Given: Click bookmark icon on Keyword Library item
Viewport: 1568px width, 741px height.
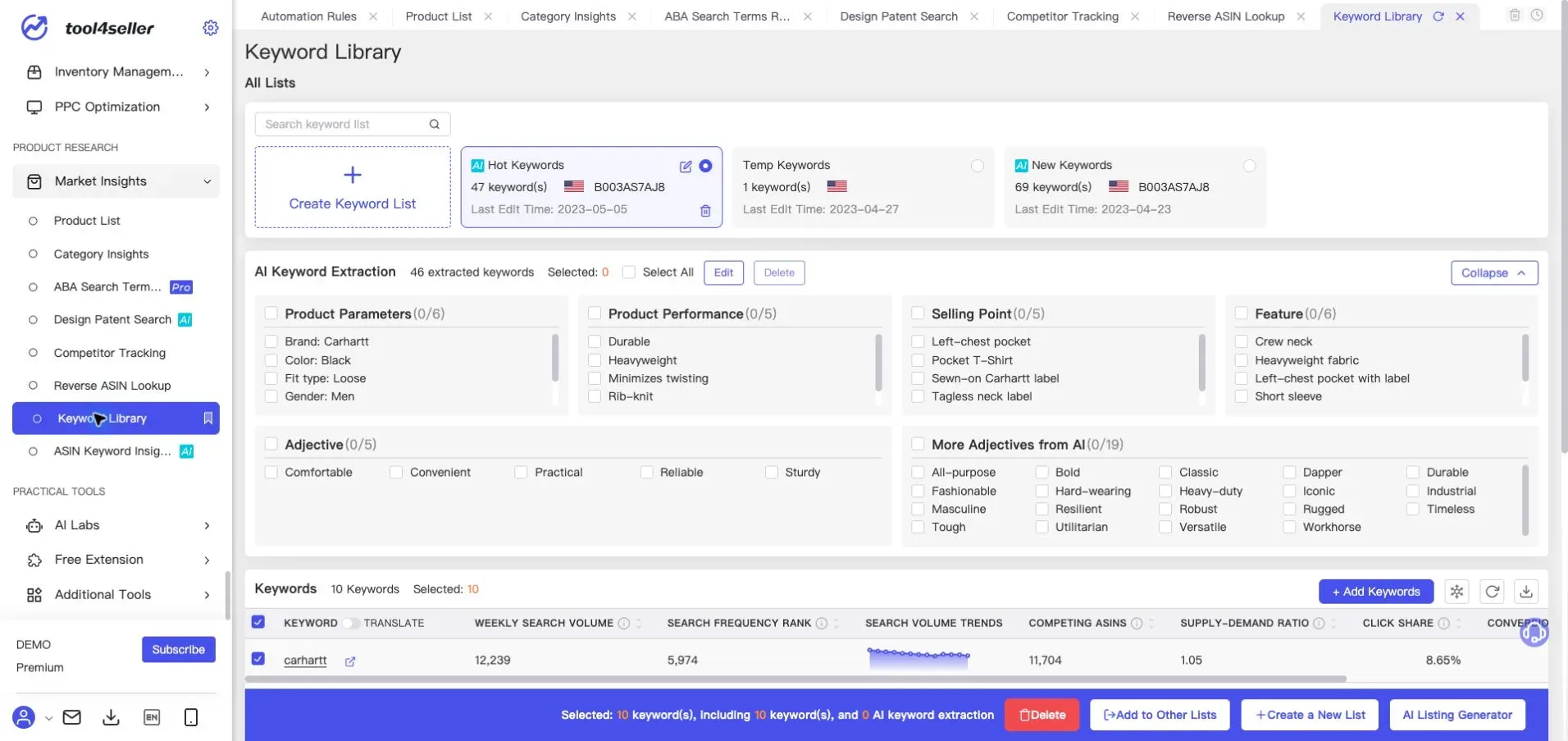Looking at the screenshot, I should pyautogui.click(x=208, y=419).
